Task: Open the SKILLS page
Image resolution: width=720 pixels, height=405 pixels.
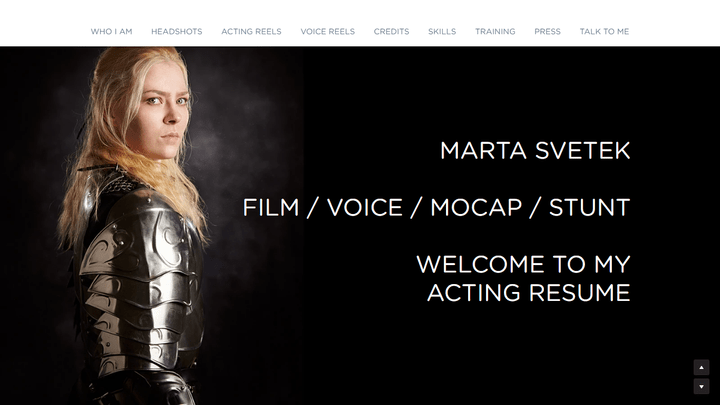Action: [x=442, y=32]
